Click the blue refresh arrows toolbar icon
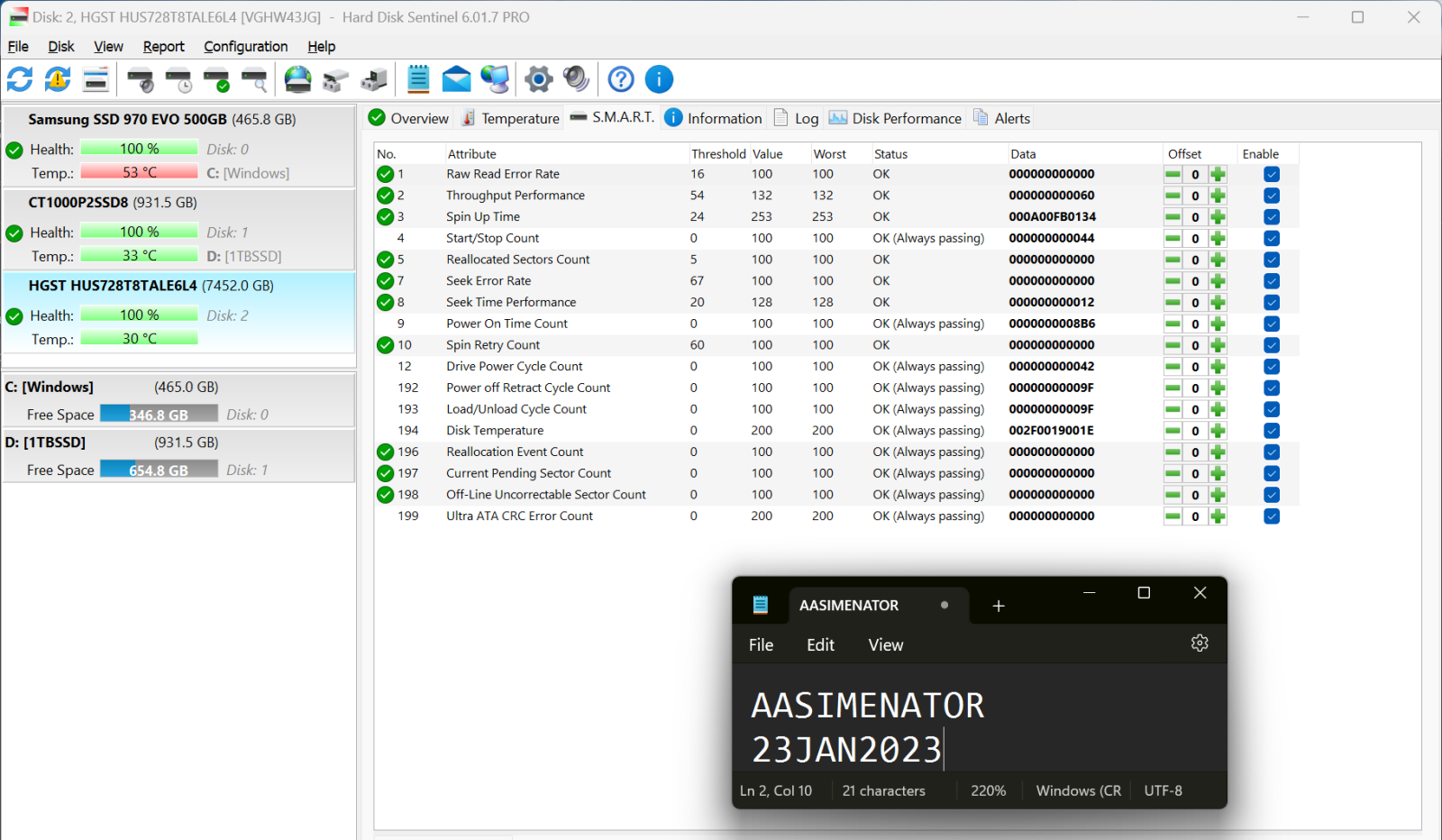 20,80
